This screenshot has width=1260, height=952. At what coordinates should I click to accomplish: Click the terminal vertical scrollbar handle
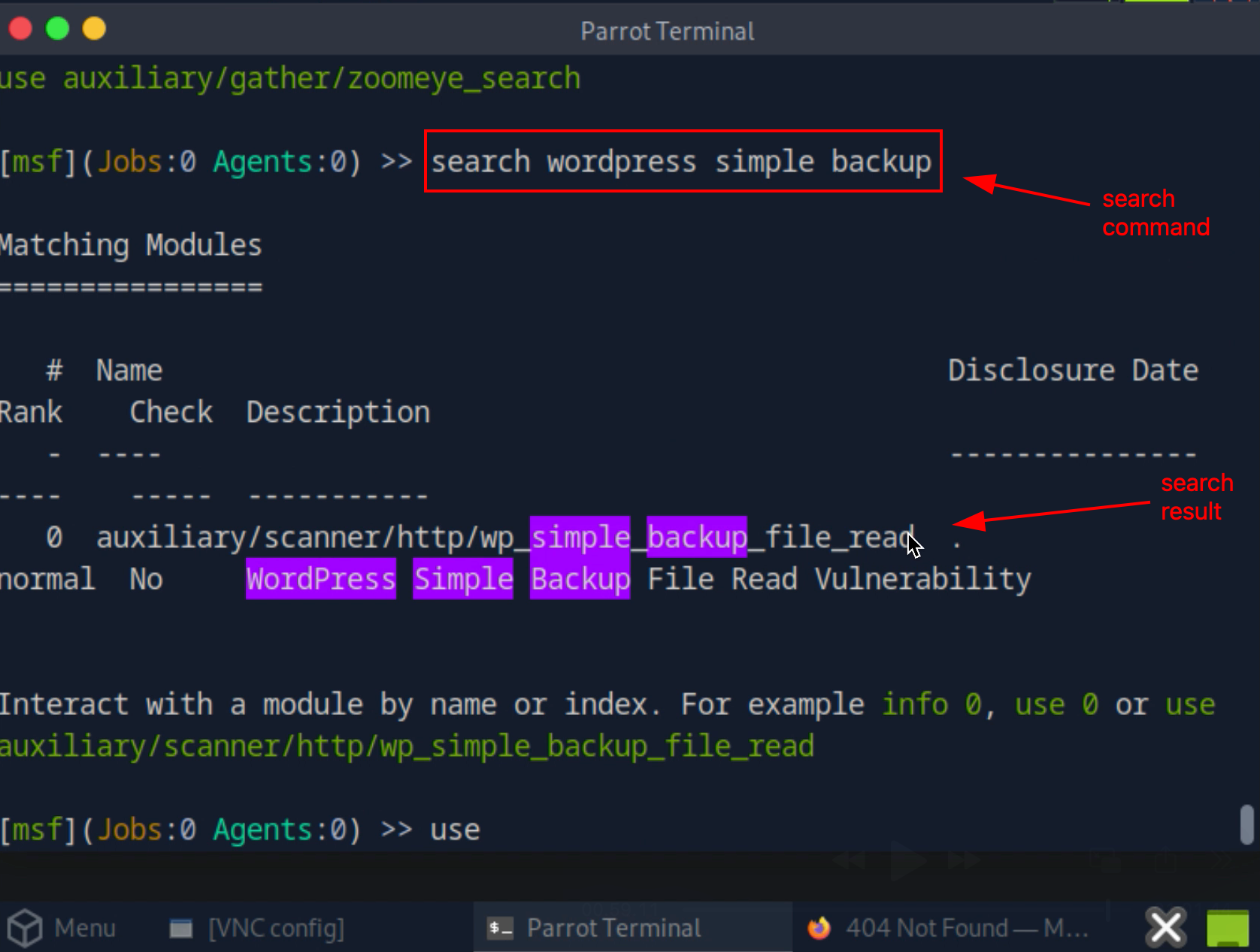[1247, 824]
